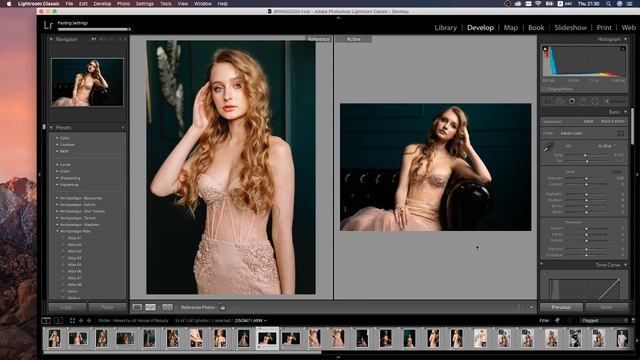Select the Red Eye Correction tool

pos(572,101)
